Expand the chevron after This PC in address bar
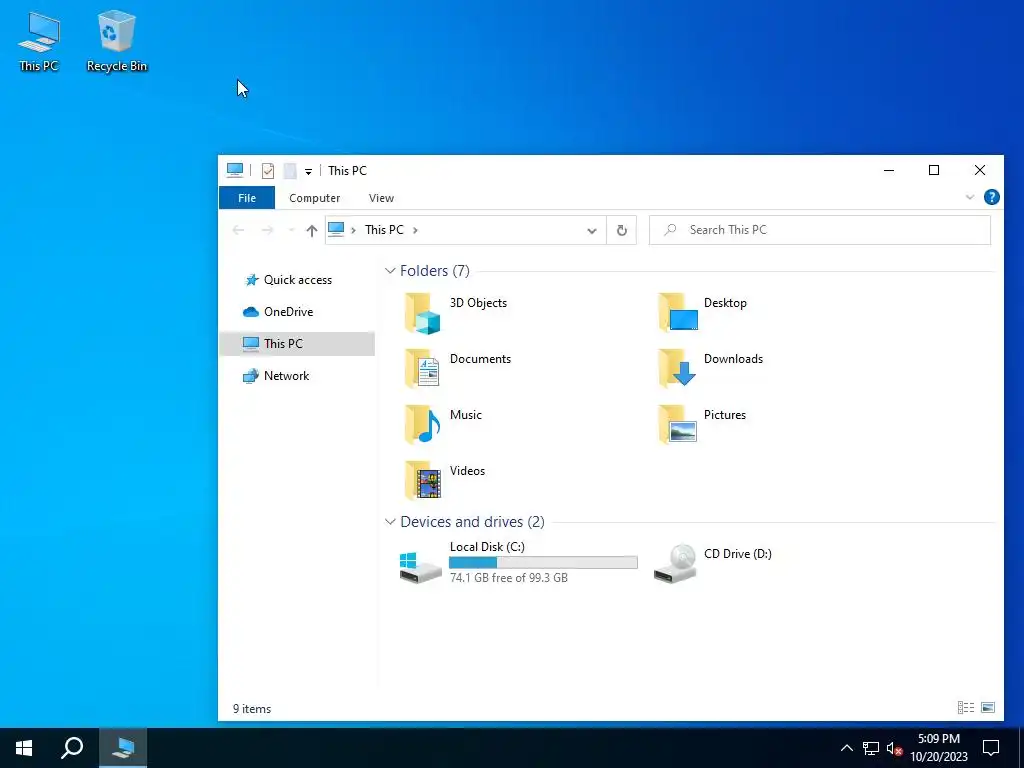Screen dimensions: 1024x768 click(x=415, y=230)
